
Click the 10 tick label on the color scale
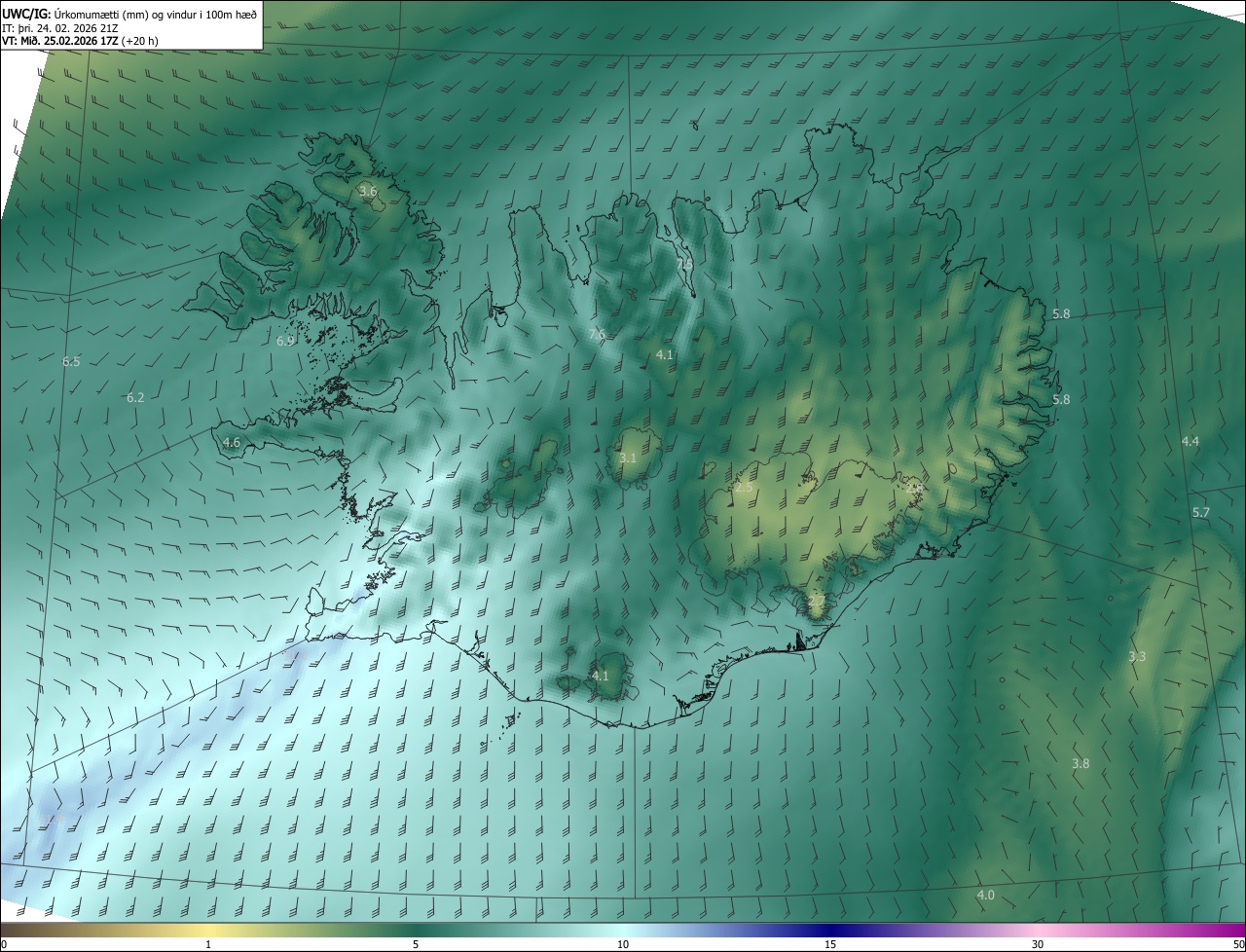coord(623,945)
